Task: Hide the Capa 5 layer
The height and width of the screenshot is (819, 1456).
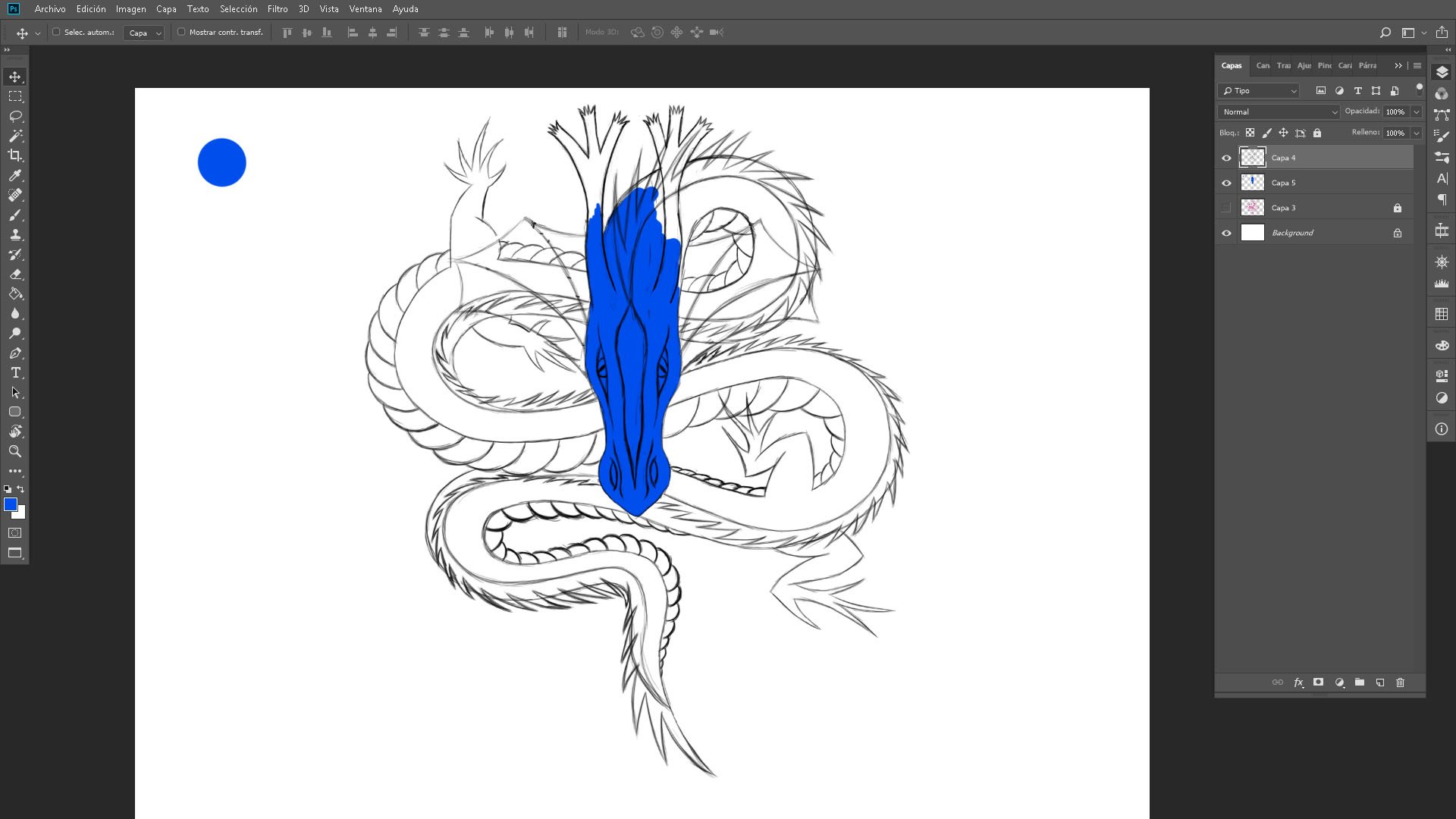Action: pyautogui.click(x=1226, y=183)
